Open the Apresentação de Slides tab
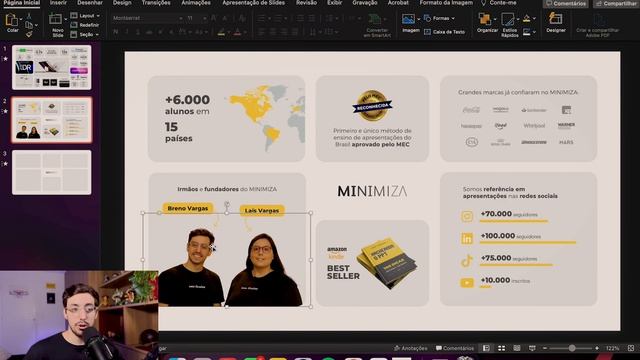Screen dimensions: 640x360 [253, 3]
